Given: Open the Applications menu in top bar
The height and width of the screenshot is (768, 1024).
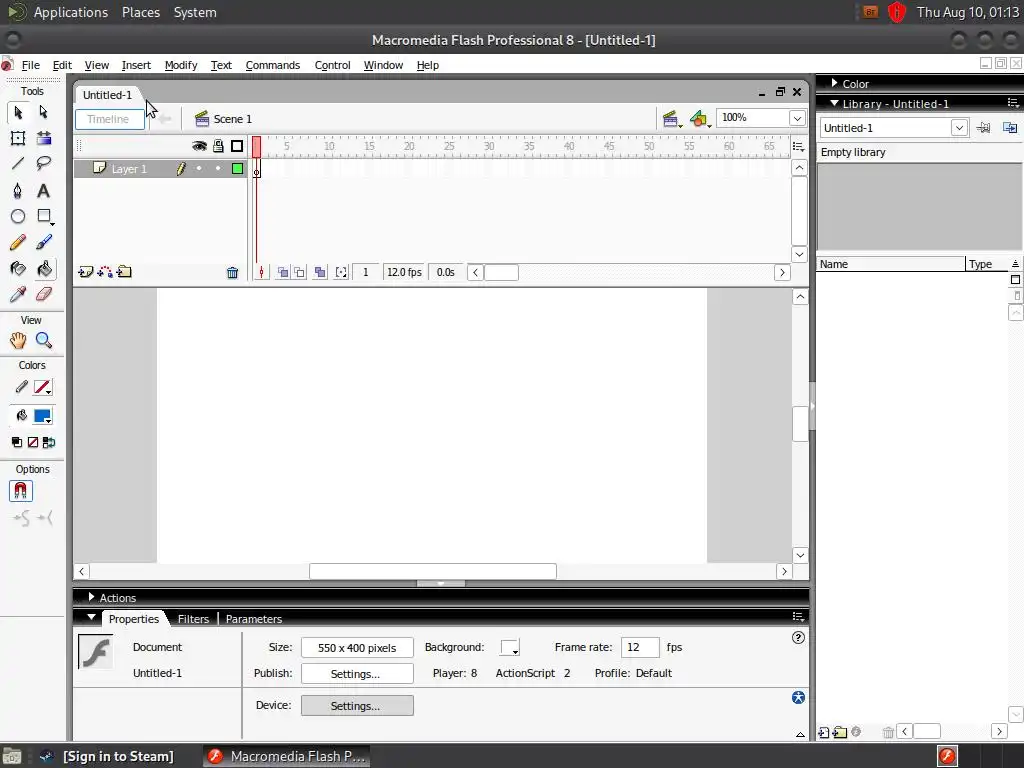Looking at the screenshot, I should click(71, 12).
